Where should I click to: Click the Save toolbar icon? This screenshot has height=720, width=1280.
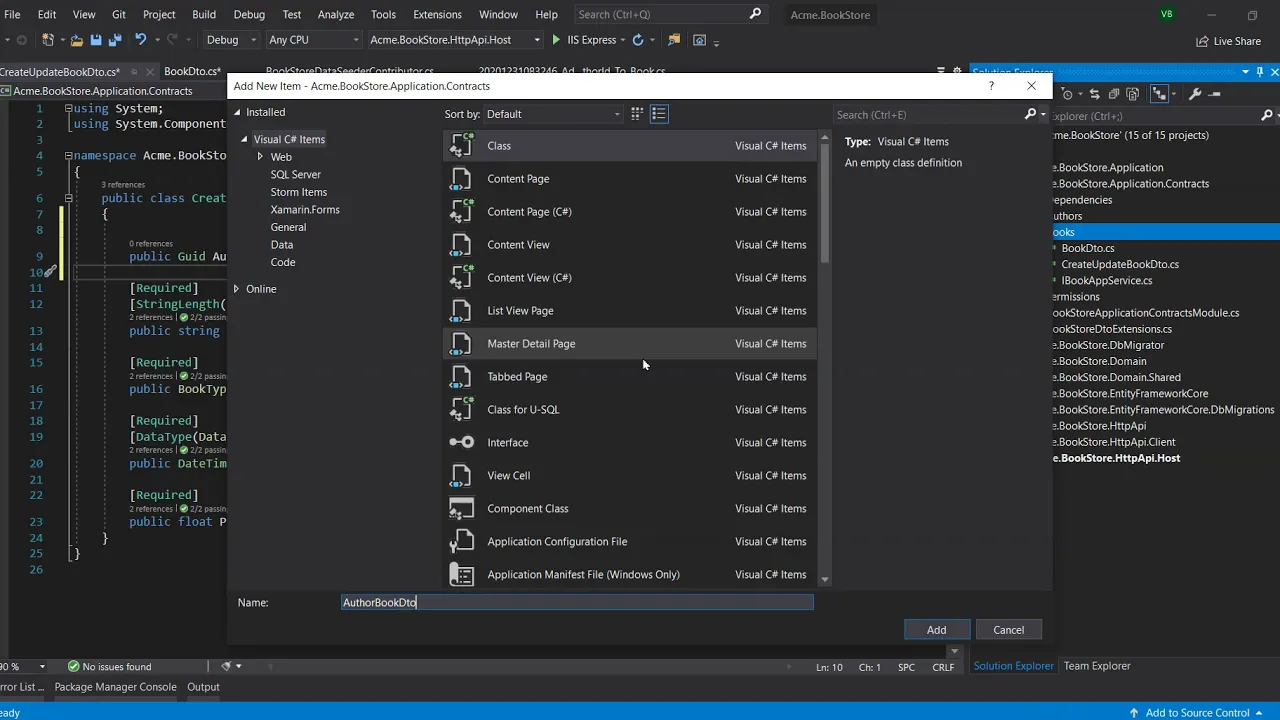pos(96,40)
